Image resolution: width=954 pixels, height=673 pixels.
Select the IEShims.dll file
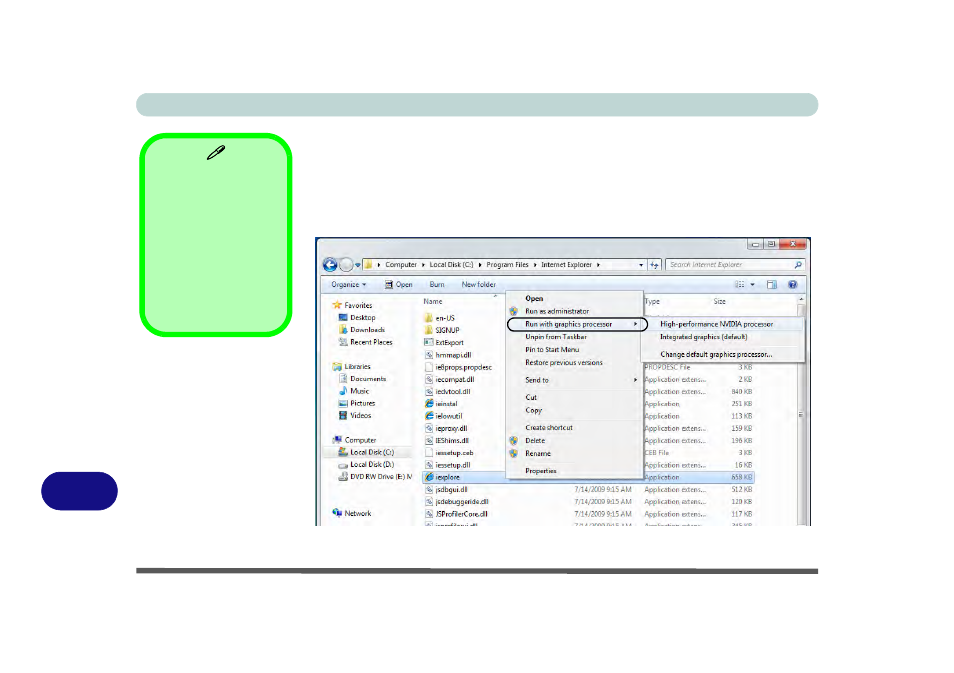click(x=447, y=440)
